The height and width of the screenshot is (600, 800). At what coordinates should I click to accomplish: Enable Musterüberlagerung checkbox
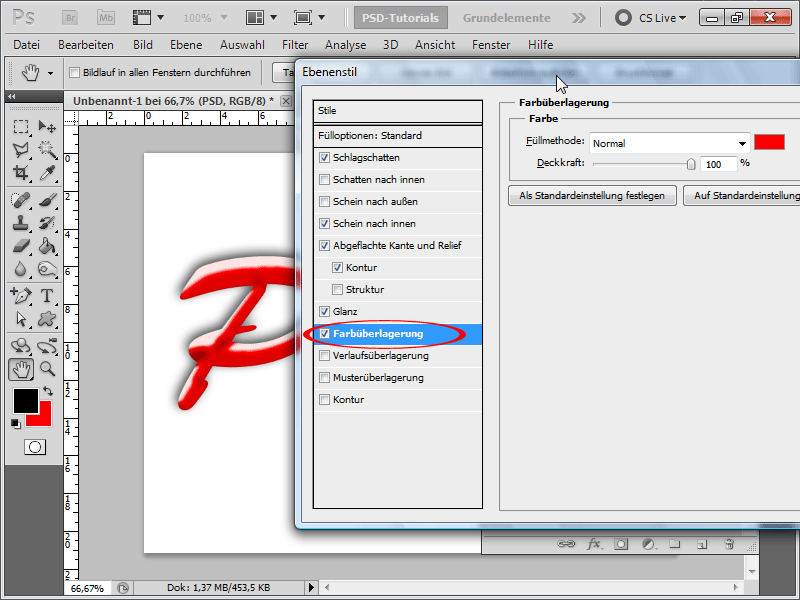coord(324,378)
